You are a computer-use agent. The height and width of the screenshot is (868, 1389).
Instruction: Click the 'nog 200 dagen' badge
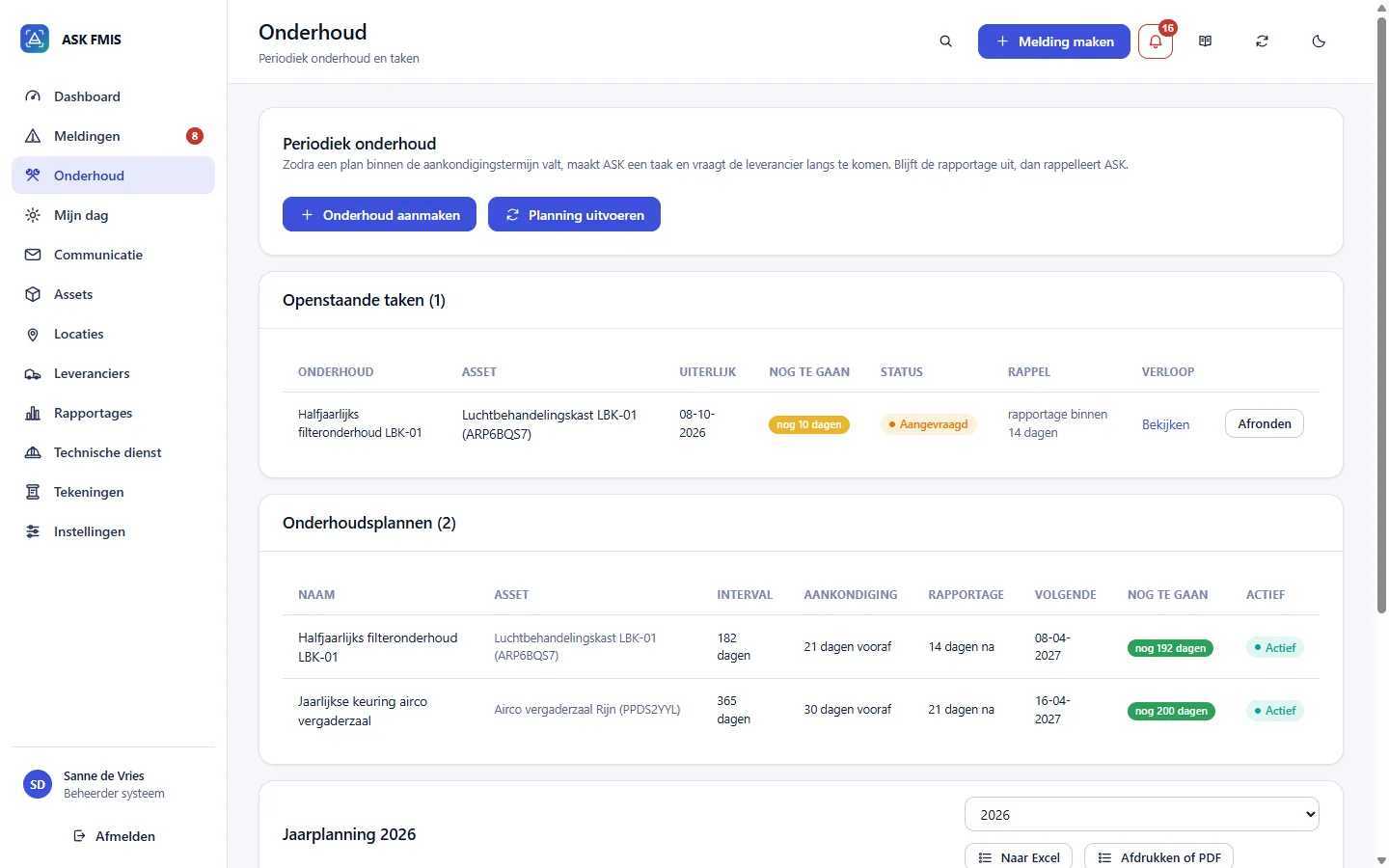(x=1172, y=711)
